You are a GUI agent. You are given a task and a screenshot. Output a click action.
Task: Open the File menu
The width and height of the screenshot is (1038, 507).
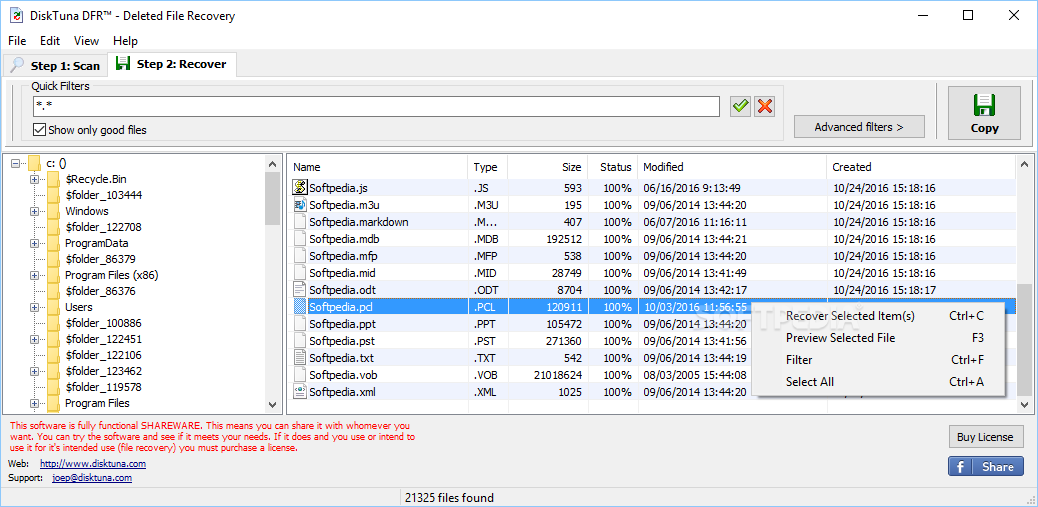(x=17, y=40)
